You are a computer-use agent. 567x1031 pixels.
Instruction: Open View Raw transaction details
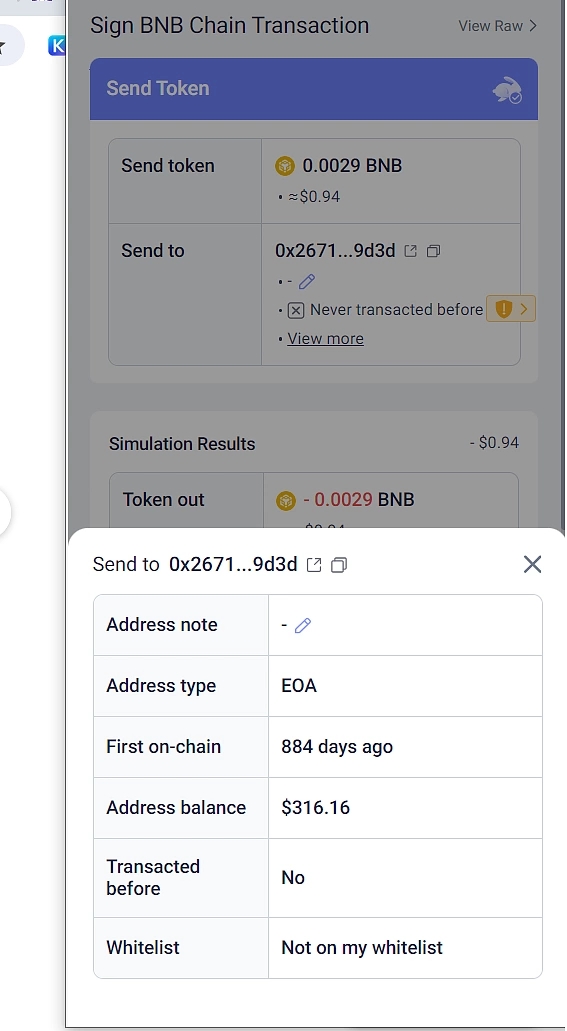[498, 26]
